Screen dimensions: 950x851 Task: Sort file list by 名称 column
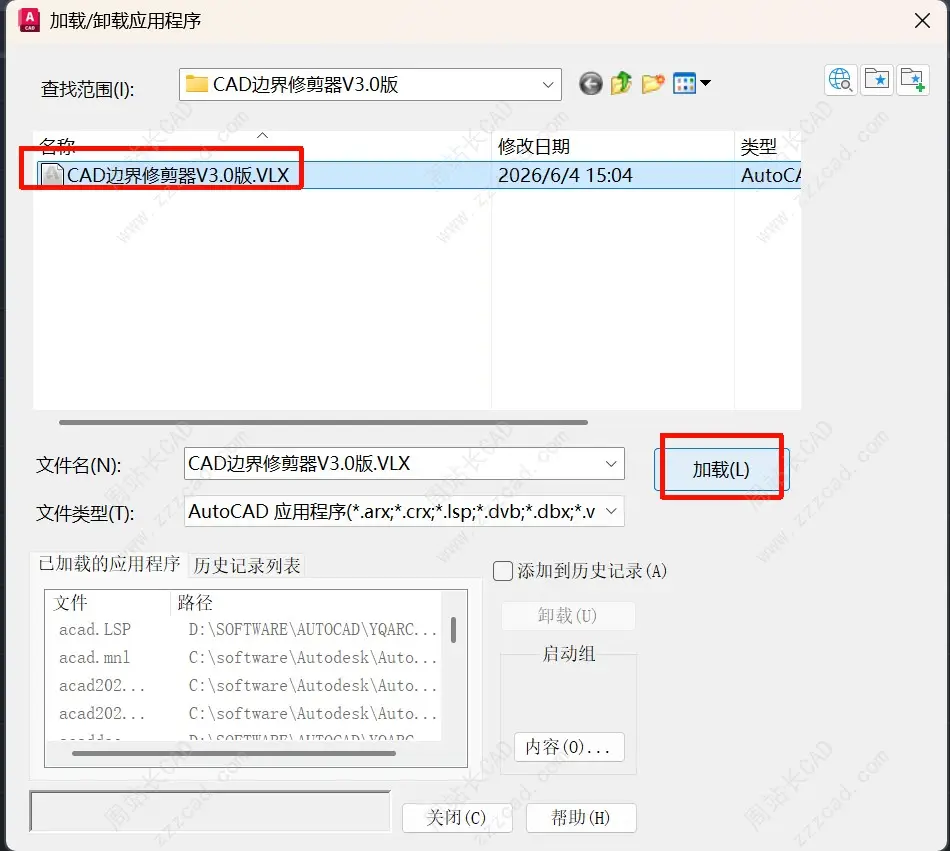tap(262, 146)
